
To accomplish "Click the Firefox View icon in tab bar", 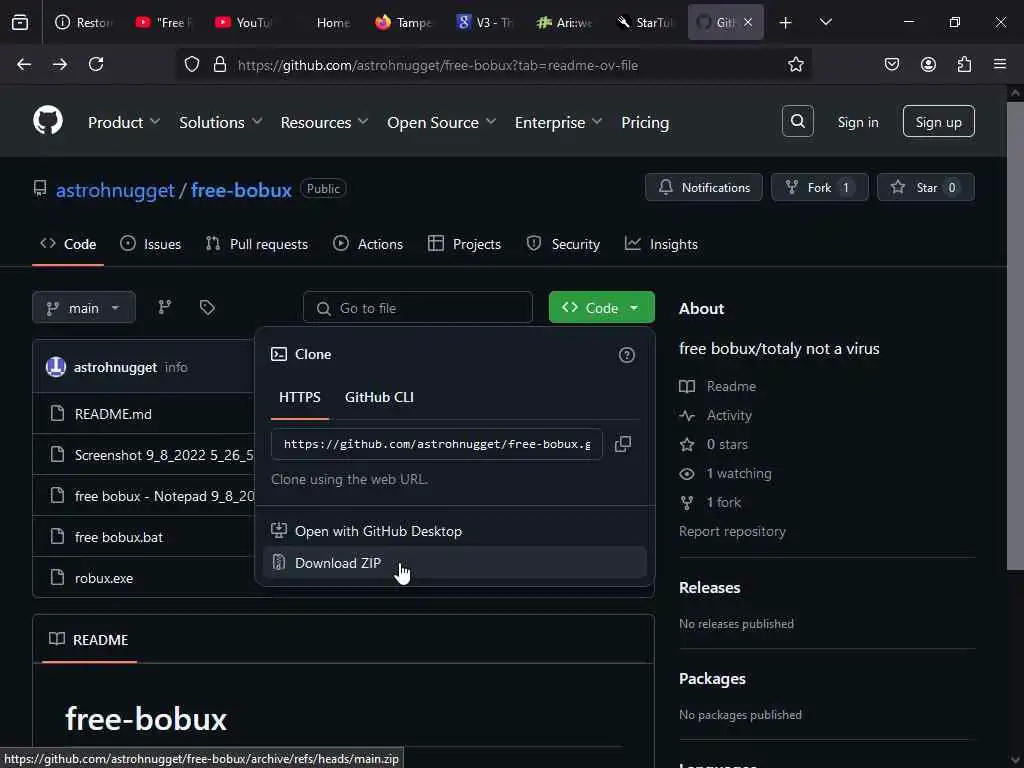I will (20, 22).
